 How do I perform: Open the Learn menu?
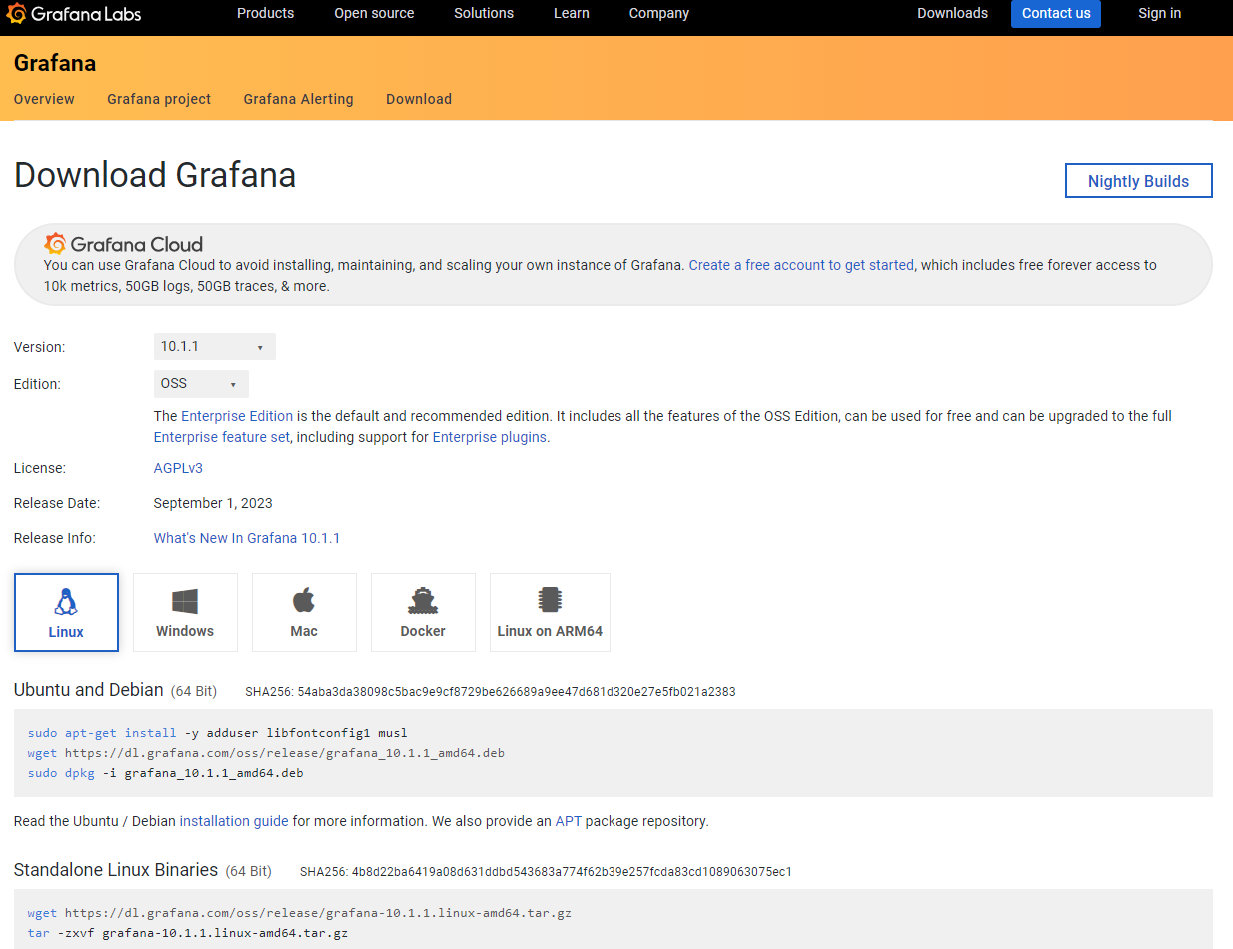(x=571, y=13)
